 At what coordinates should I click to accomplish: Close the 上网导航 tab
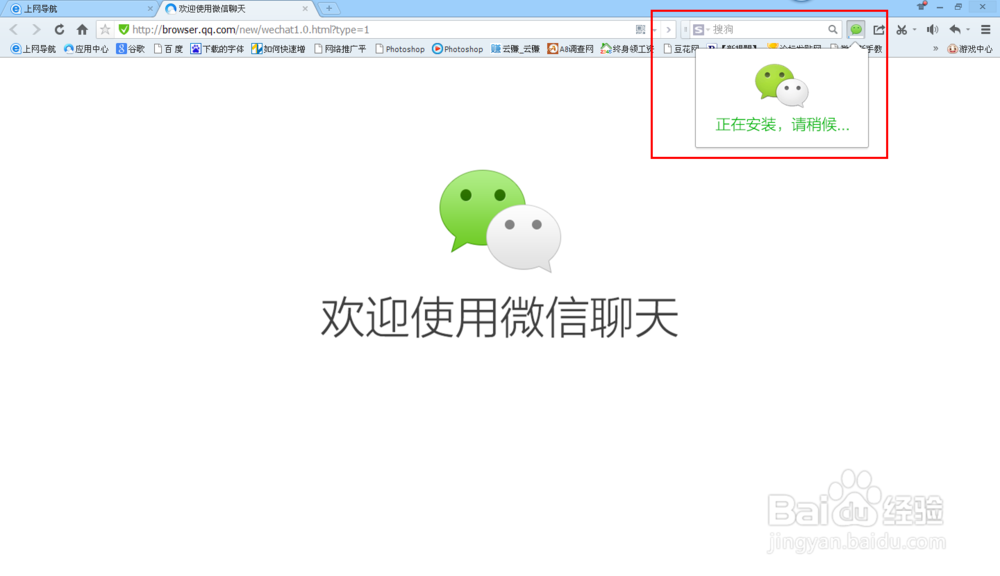point(150,9)
